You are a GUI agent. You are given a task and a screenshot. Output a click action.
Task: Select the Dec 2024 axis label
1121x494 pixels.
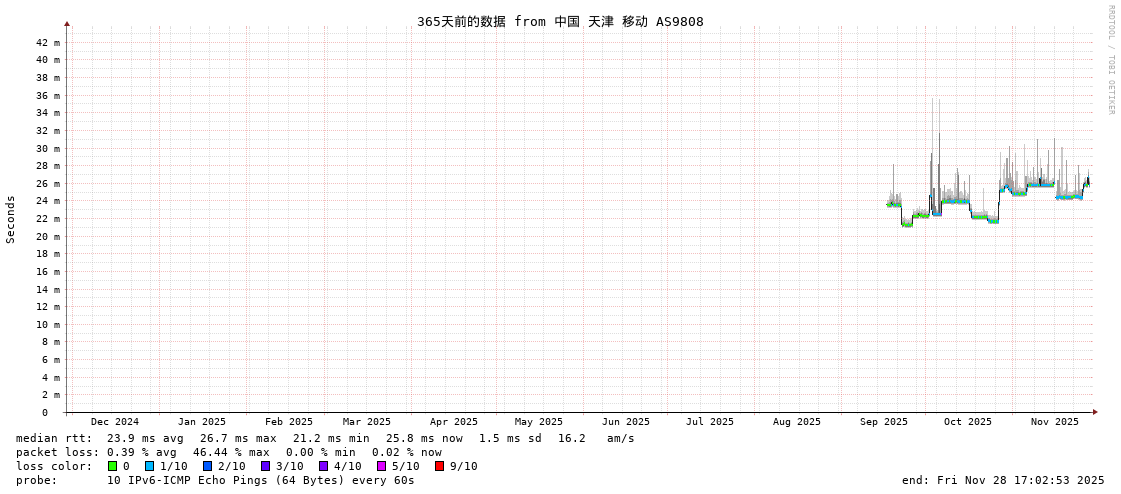[x=115, y=422]
